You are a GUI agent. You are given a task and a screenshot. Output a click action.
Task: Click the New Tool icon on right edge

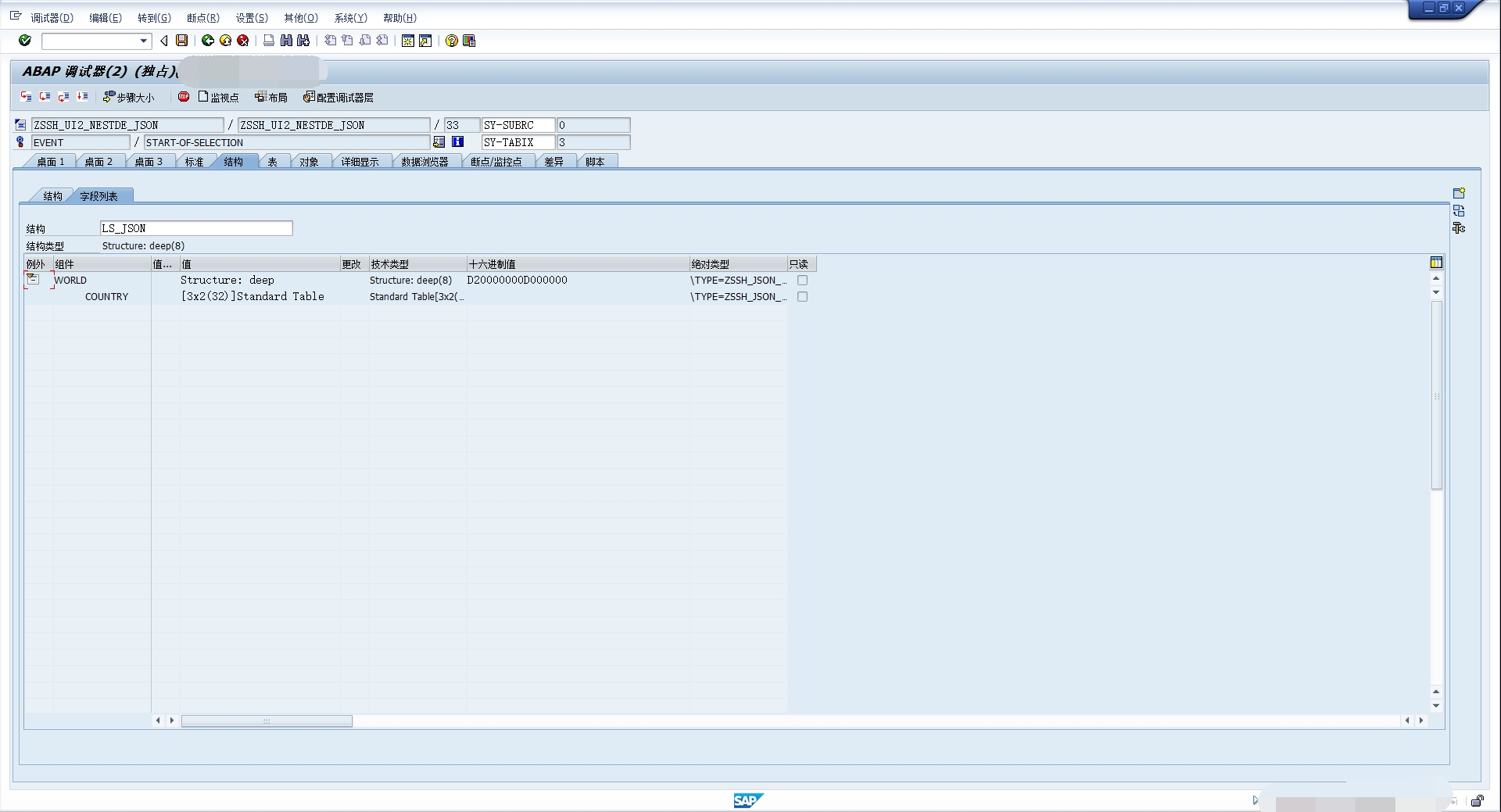[x=1459, y=193]
